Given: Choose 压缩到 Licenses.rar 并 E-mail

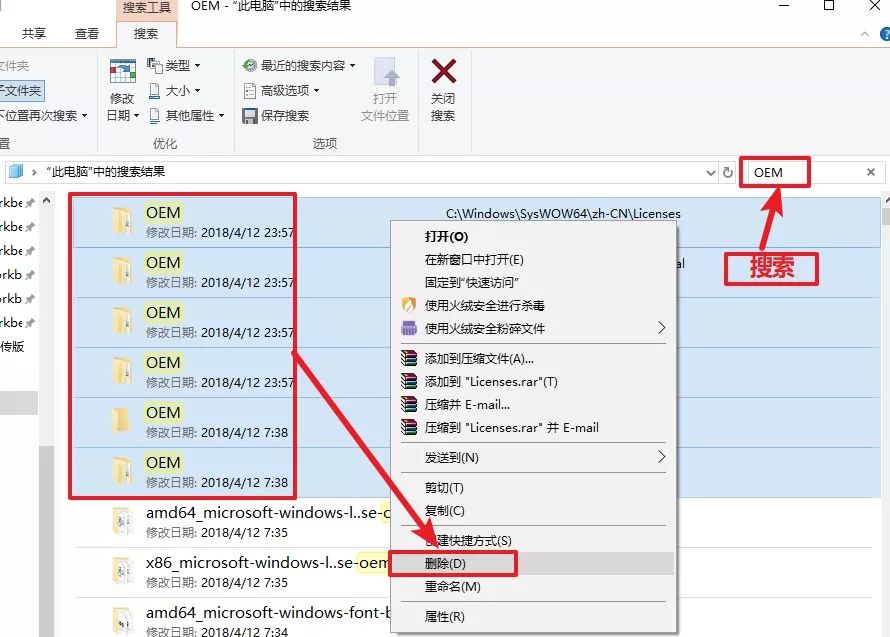Looking at the screenshot, I should coord(534,428).
